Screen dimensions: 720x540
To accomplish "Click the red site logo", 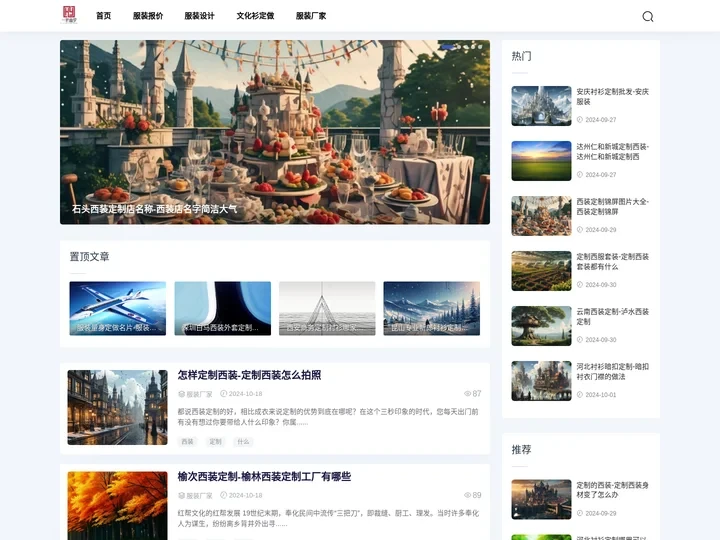I will [69, 15].
